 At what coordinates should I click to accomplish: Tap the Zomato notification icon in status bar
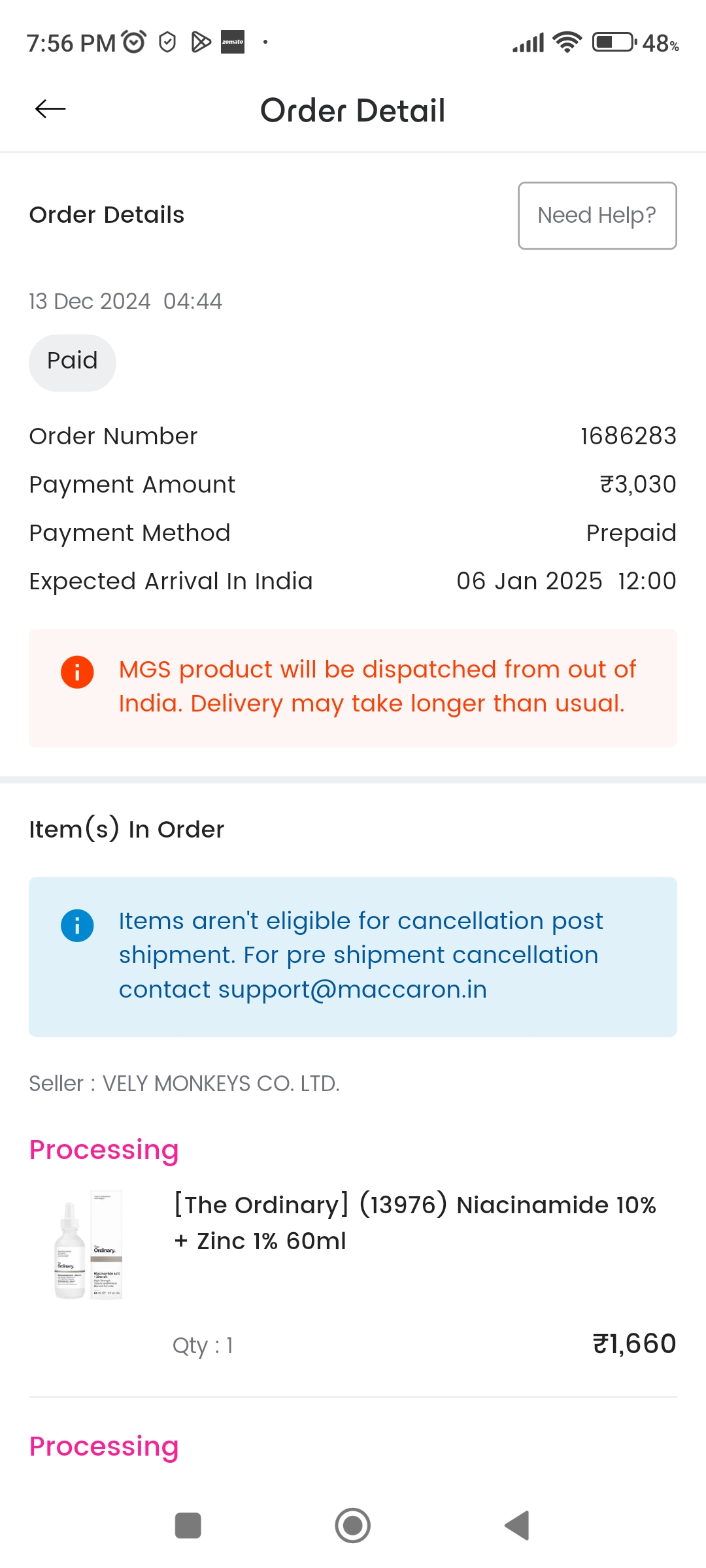pos(233,42)
